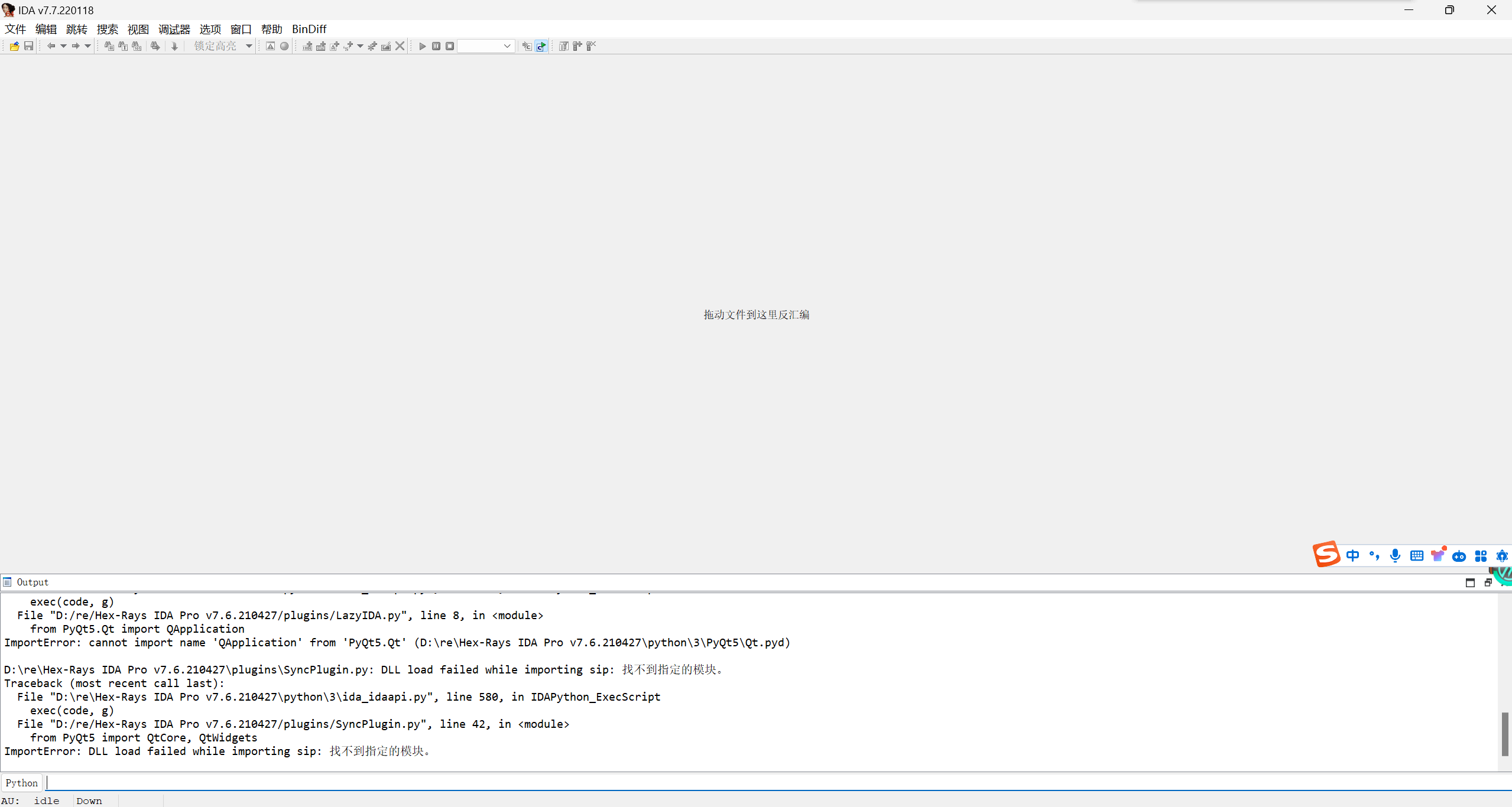1512x807 pixels.
Task: Terminate process with the stop icon
Action: pos(450,46)
